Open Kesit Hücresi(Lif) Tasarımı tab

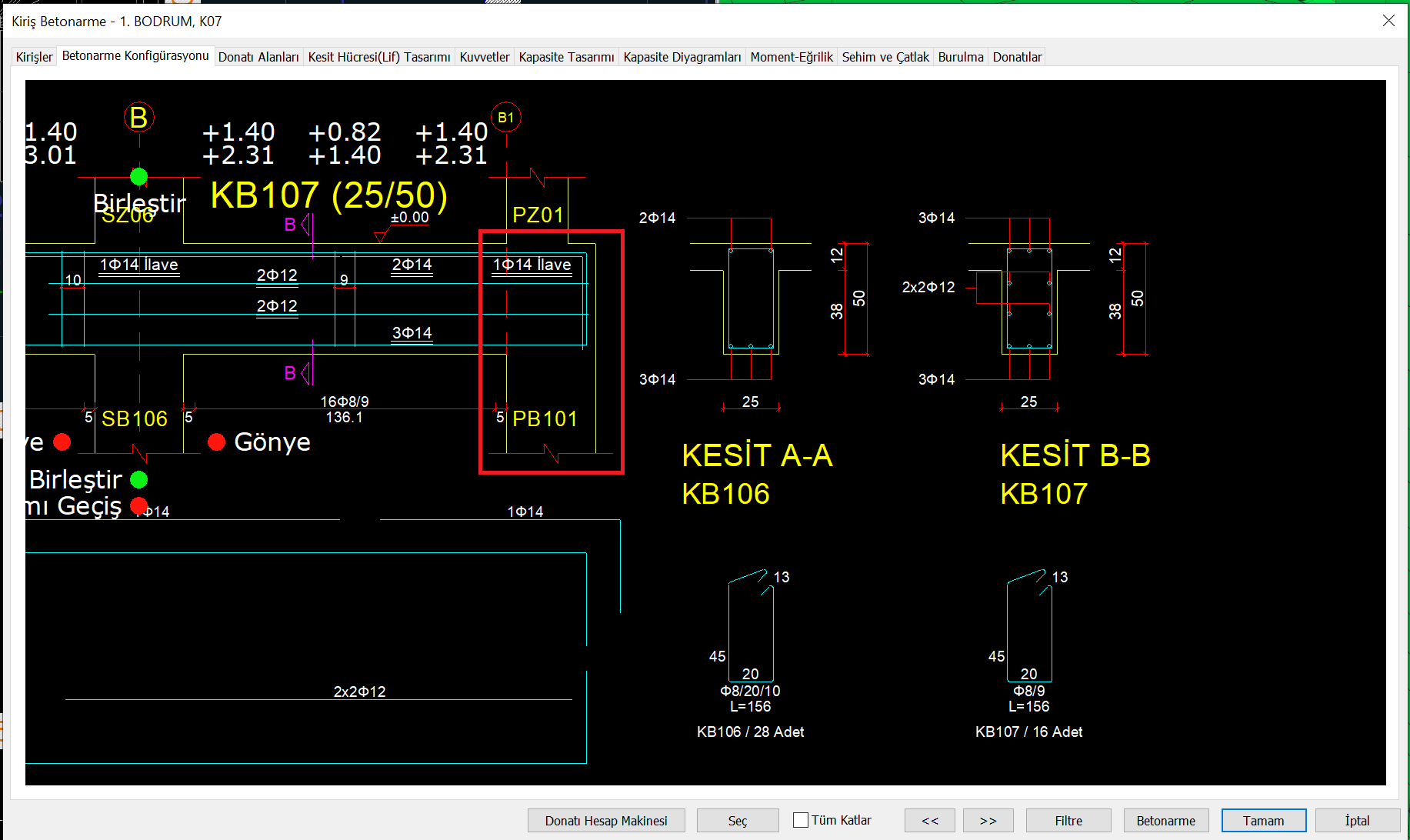[379, 57]
